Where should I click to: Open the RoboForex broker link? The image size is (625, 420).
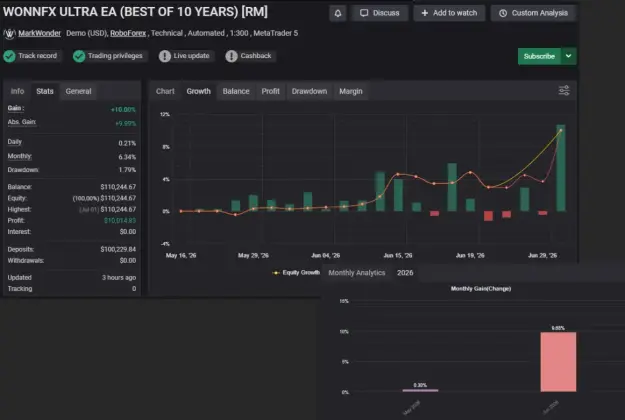(x=128, y=33)
